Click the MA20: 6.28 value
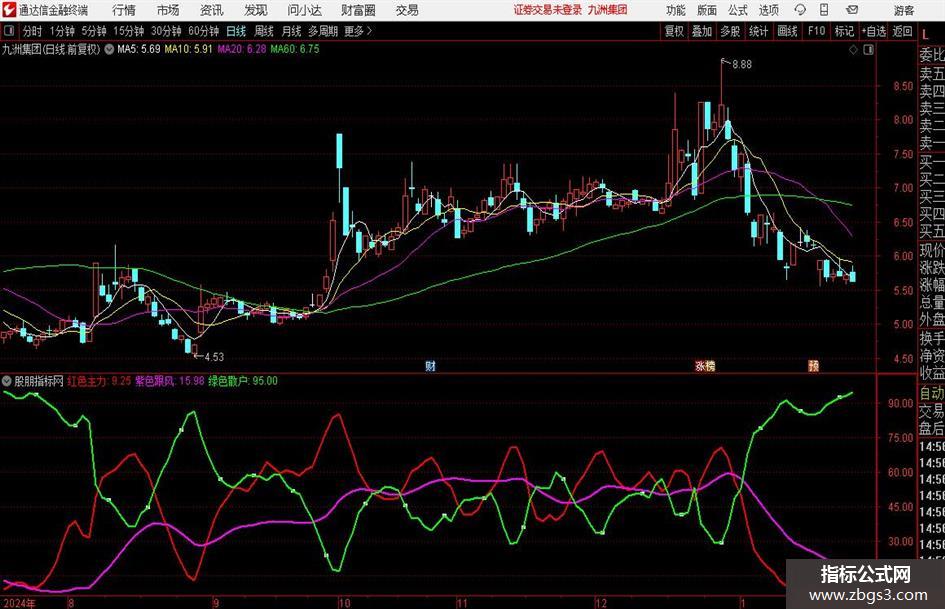 pos(242,49)
